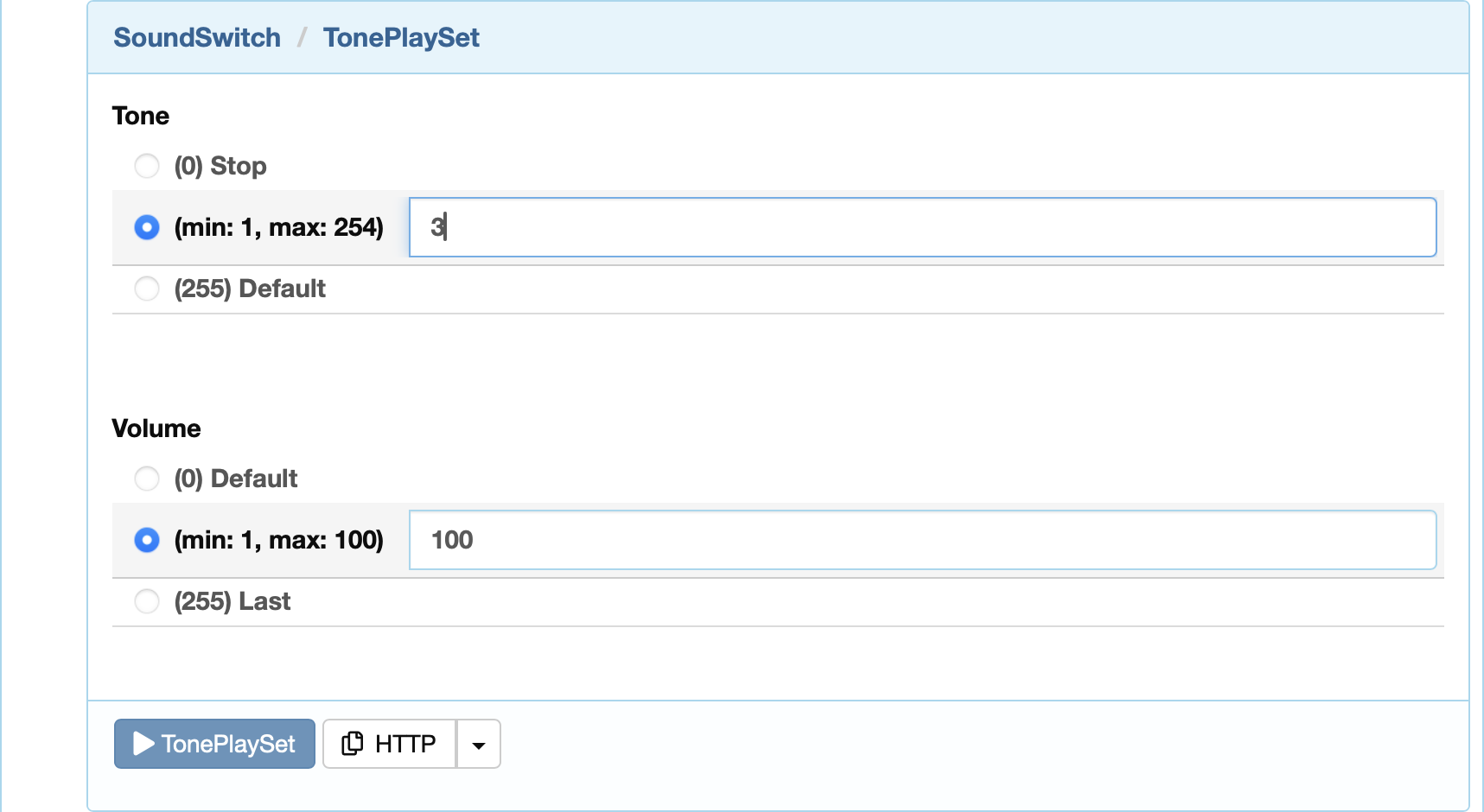Select the Tone (255) Default radio option
This screenshot has height=812, width=1484.
[147, 289]
